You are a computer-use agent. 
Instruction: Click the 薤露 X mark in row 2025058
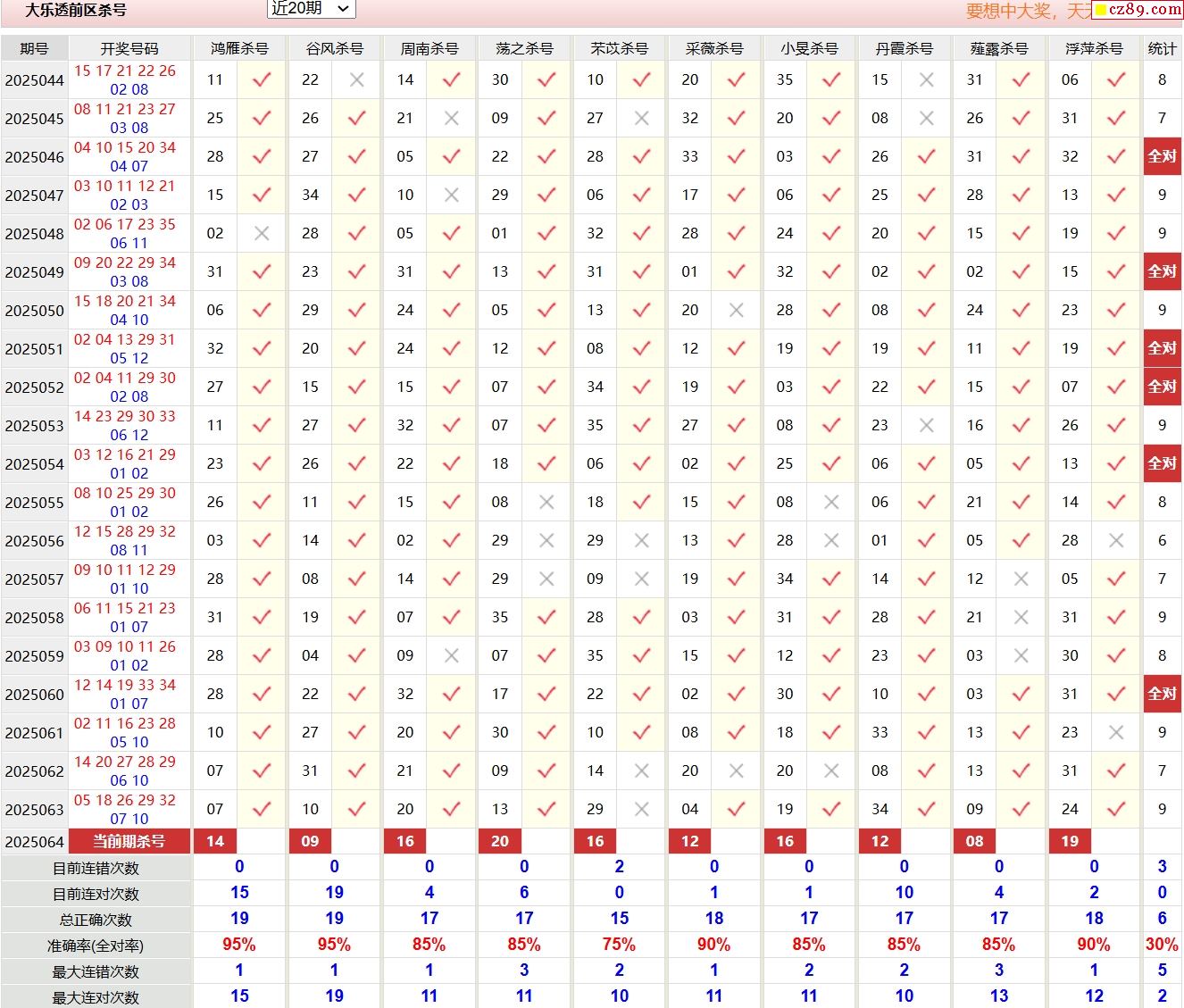[x=1021, y=617]
